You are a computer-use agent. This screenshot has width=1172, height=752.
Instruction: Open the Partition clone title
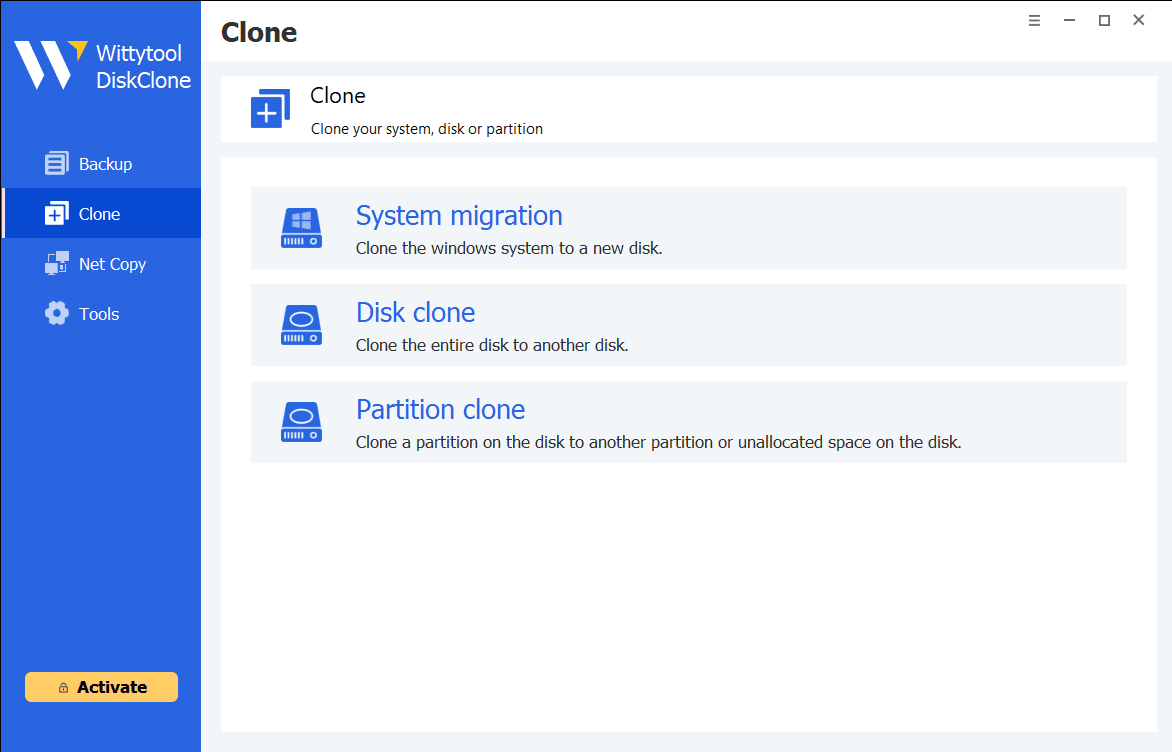[x=440, y=410]
